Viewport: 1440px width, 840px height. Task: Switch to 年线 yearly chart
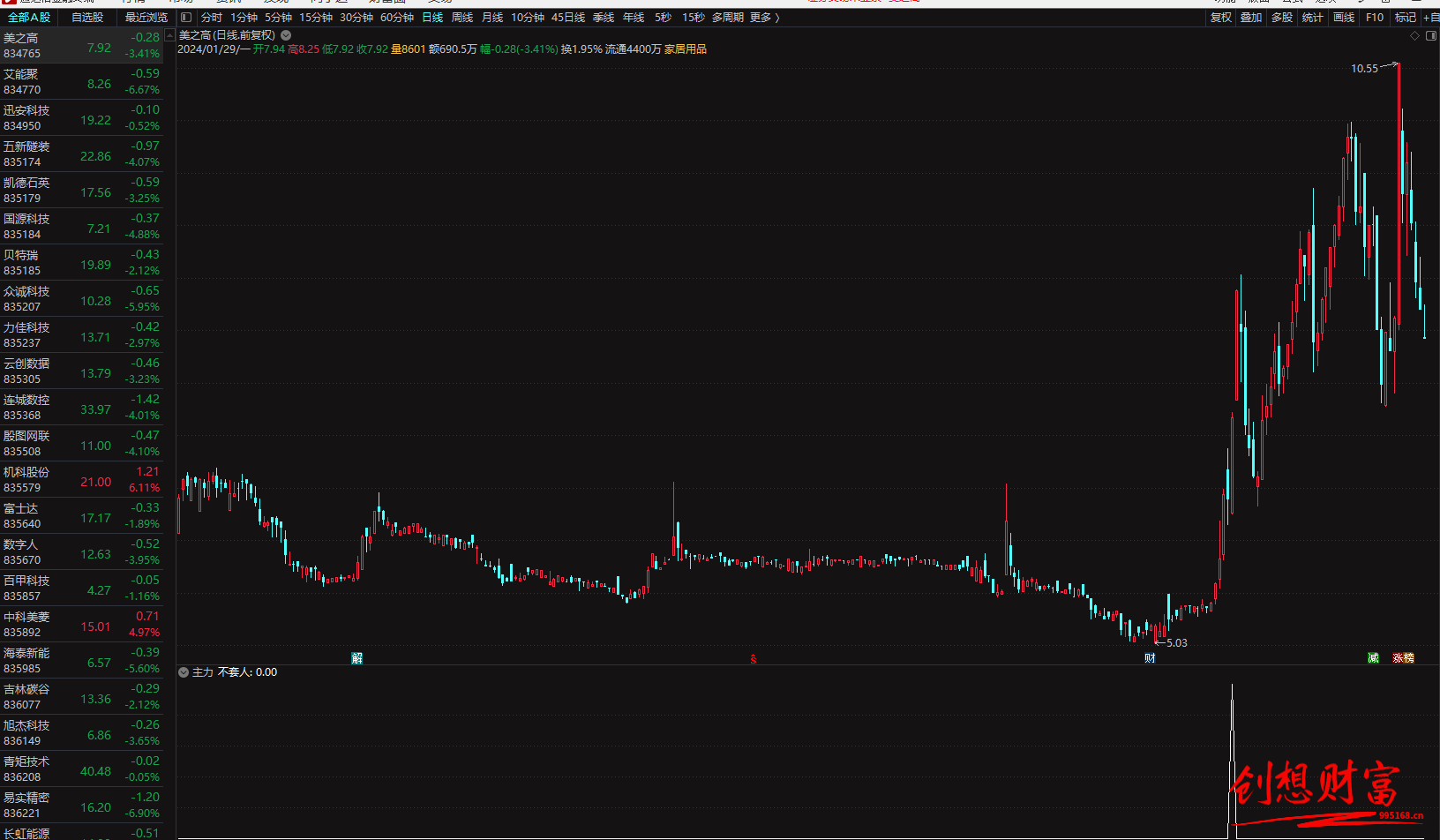click(x=634, y=17)
